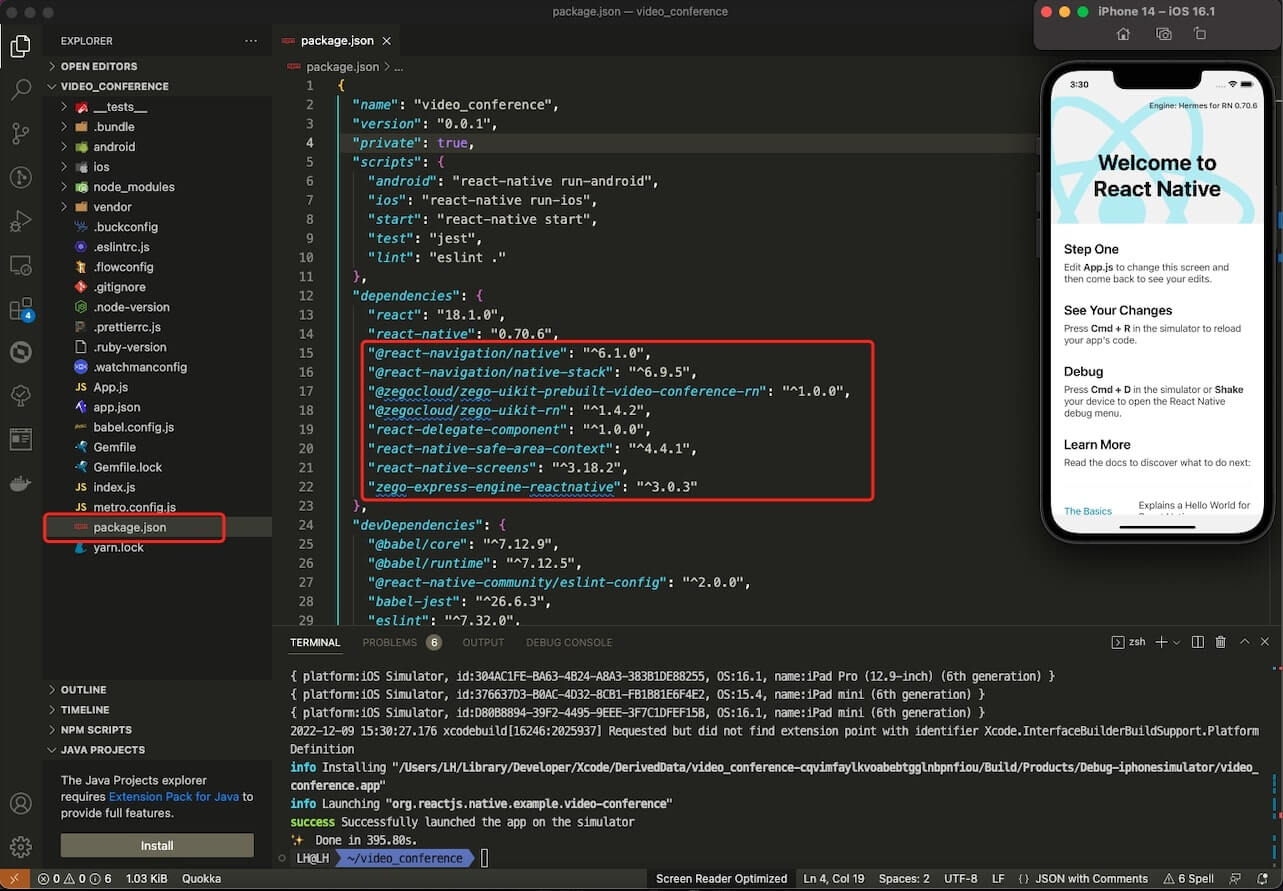This screenshot has height=891, width=1283.
Task: Click The Basics link in simulator
Action: [x=1088, y=511]
